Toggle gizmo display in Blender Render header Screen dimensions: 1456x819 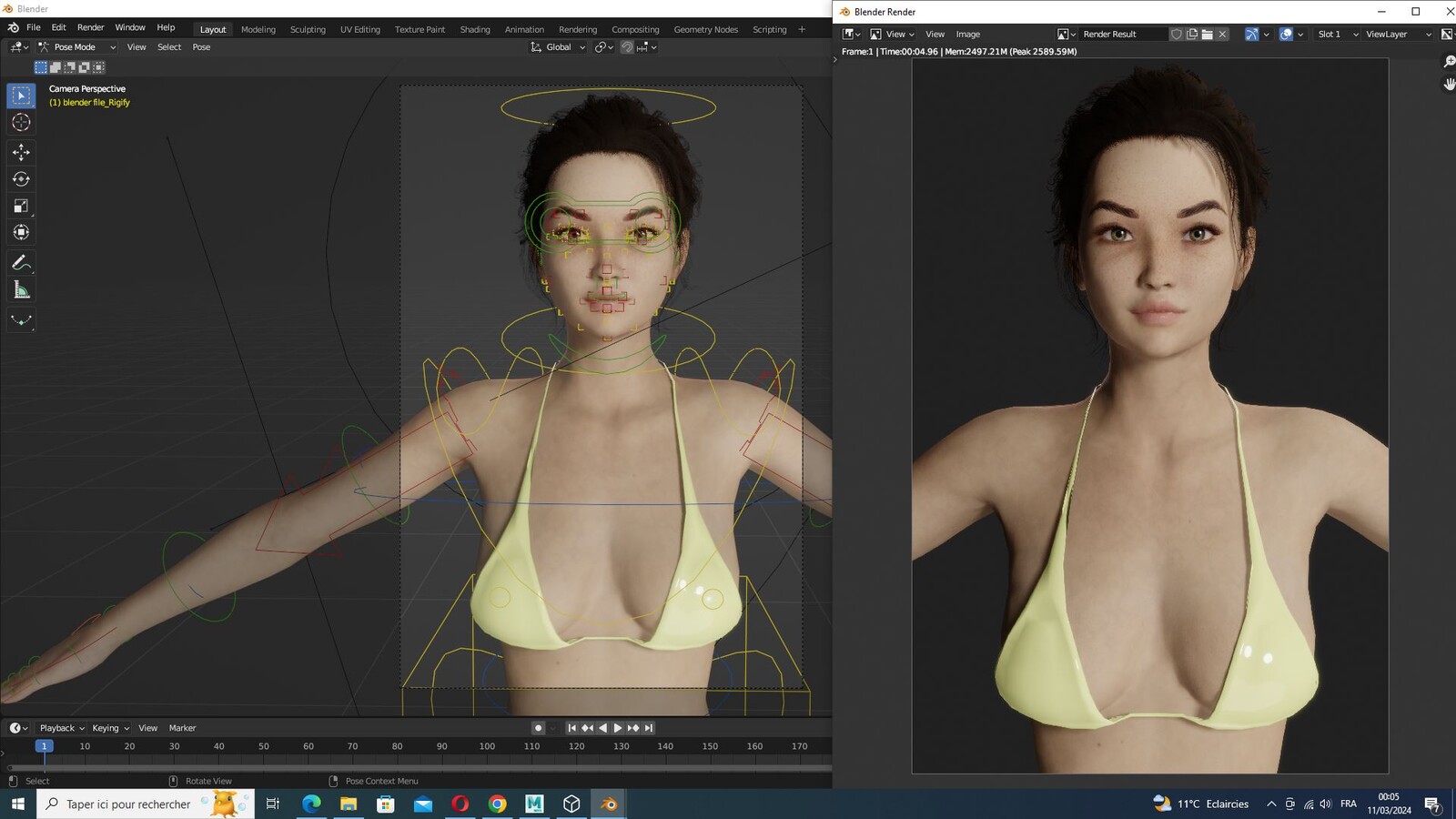[x=1252, y=34]
